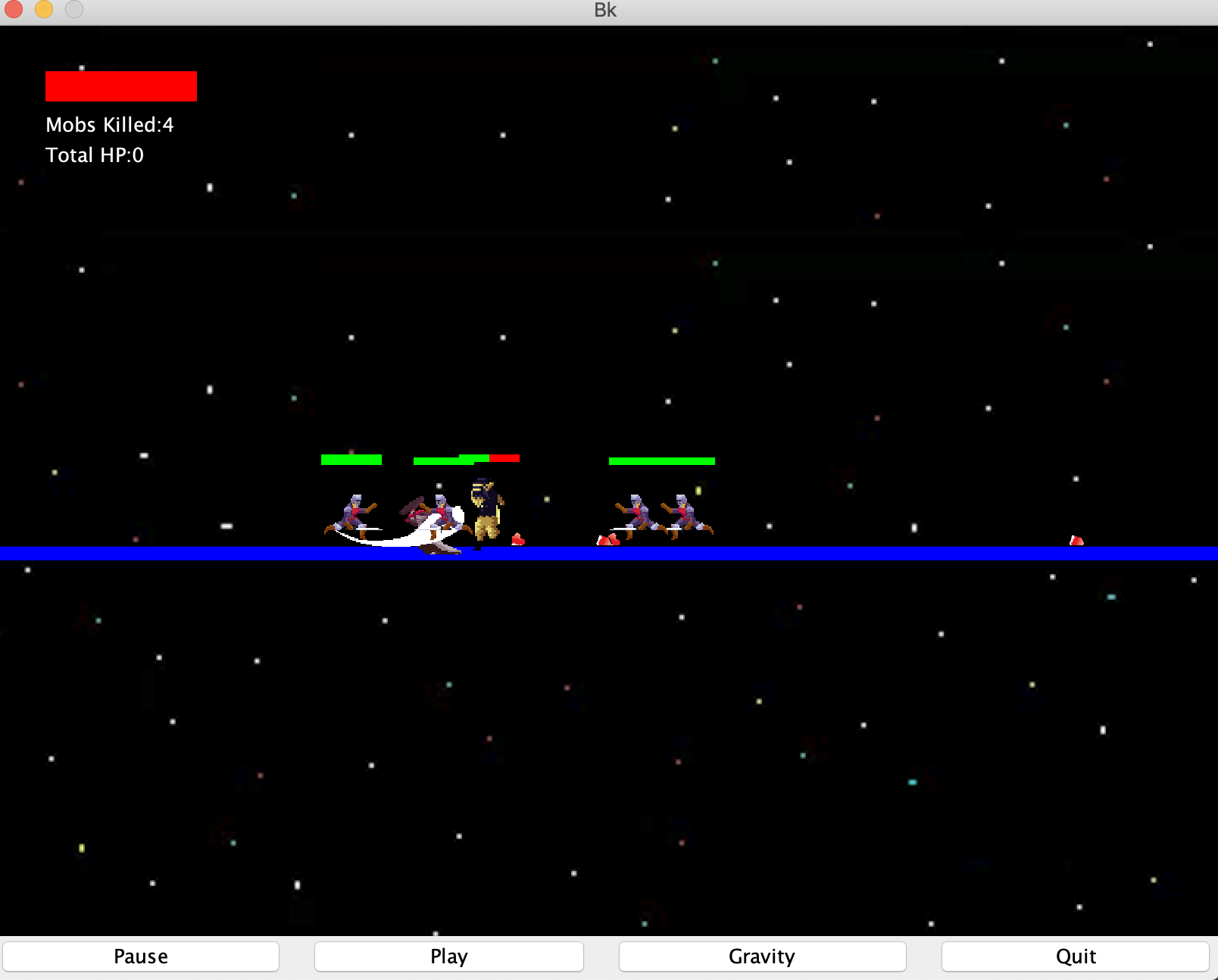Click the red gem pickup at far right
Image resolution: width=1218 pixels, height=980 pixels.
(x=1076, y=540)
